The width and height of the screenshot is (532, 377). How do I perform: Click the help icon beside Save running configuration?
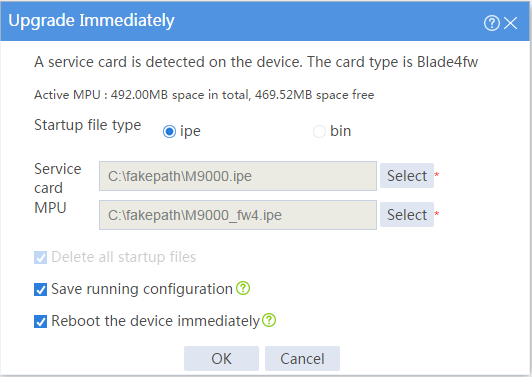[243, 288]
